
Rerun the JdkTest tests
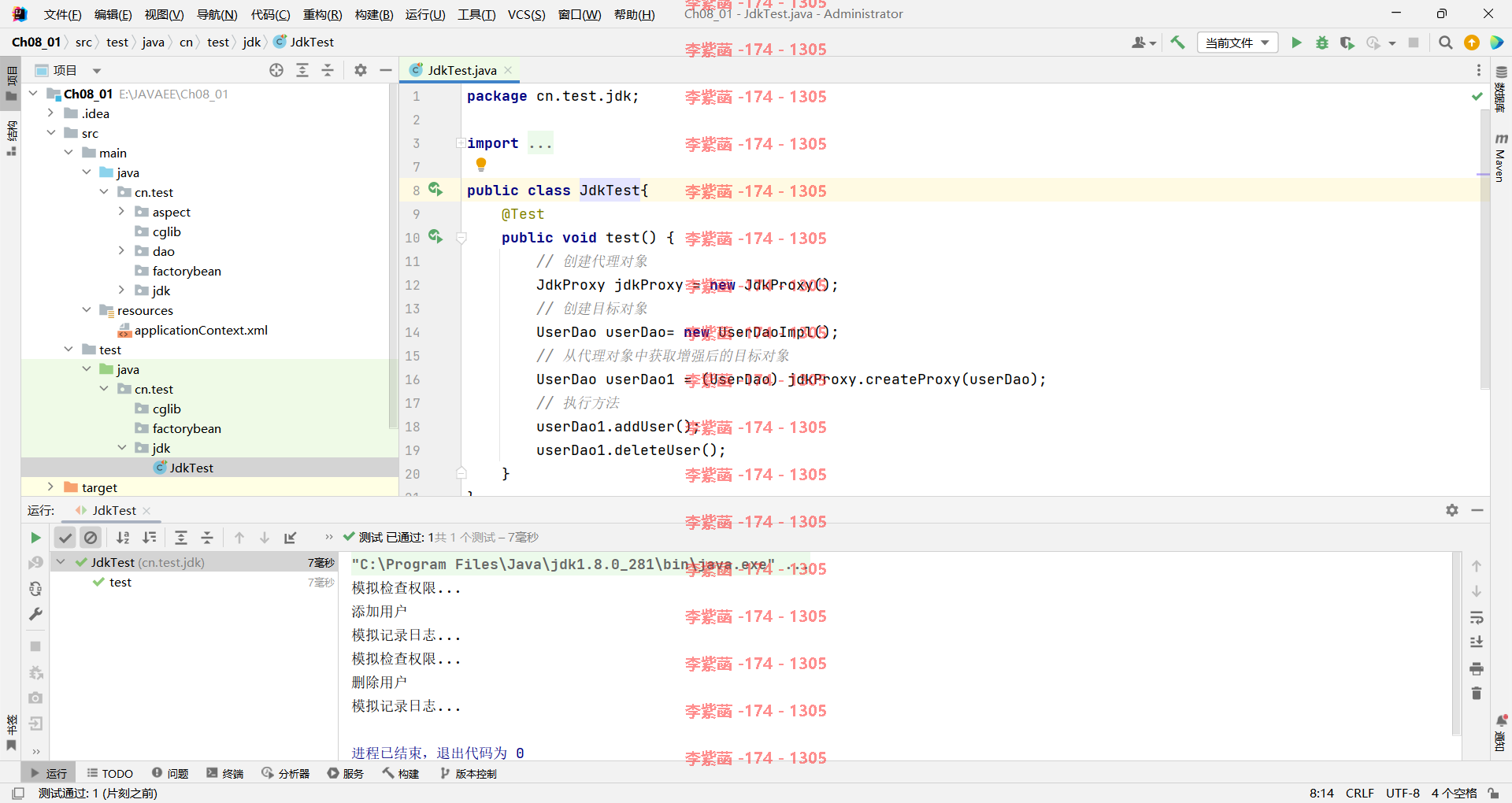35,538
